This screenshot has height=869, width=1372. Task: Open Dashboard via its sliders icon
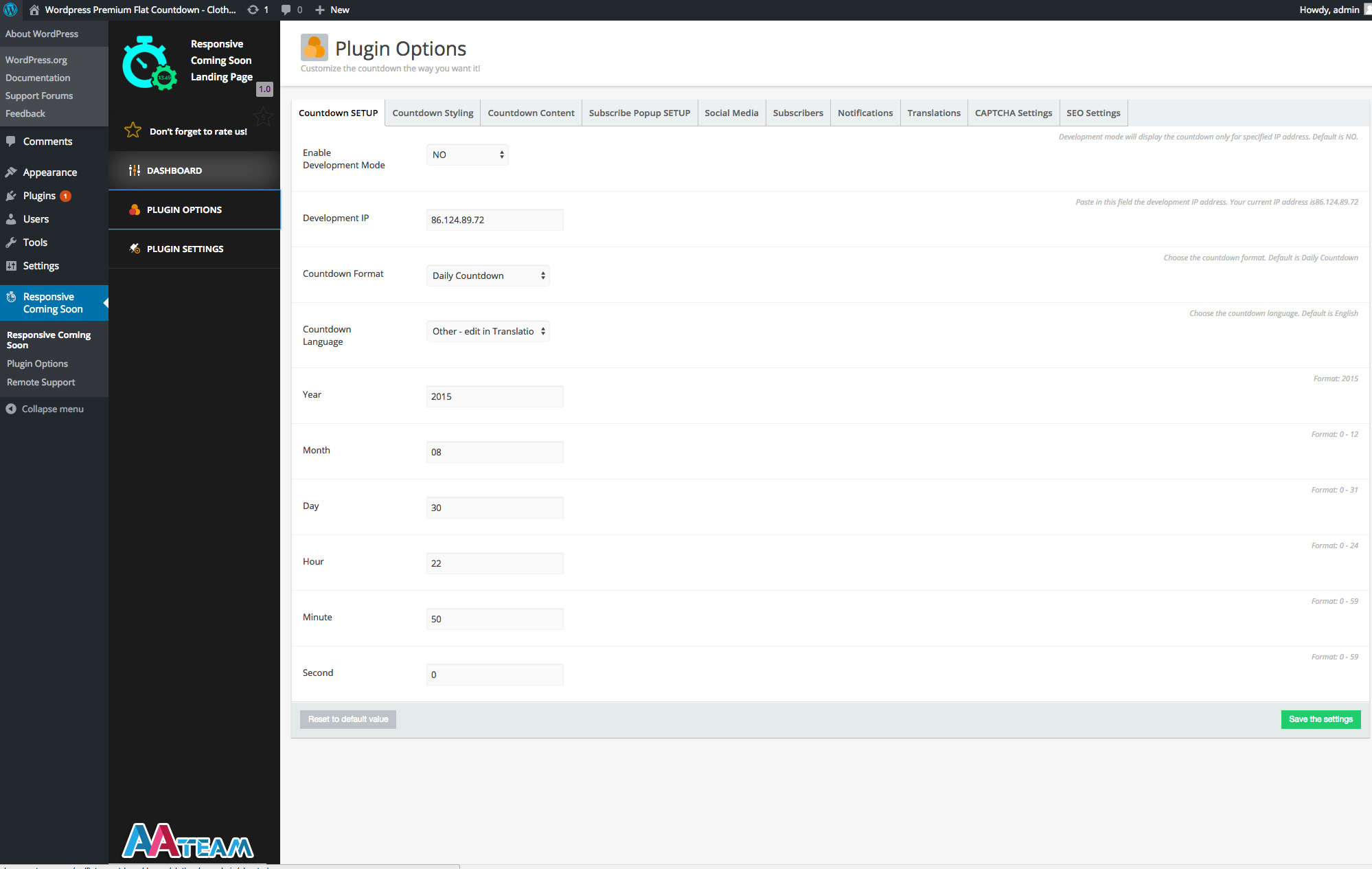click(x=135, y=170)
